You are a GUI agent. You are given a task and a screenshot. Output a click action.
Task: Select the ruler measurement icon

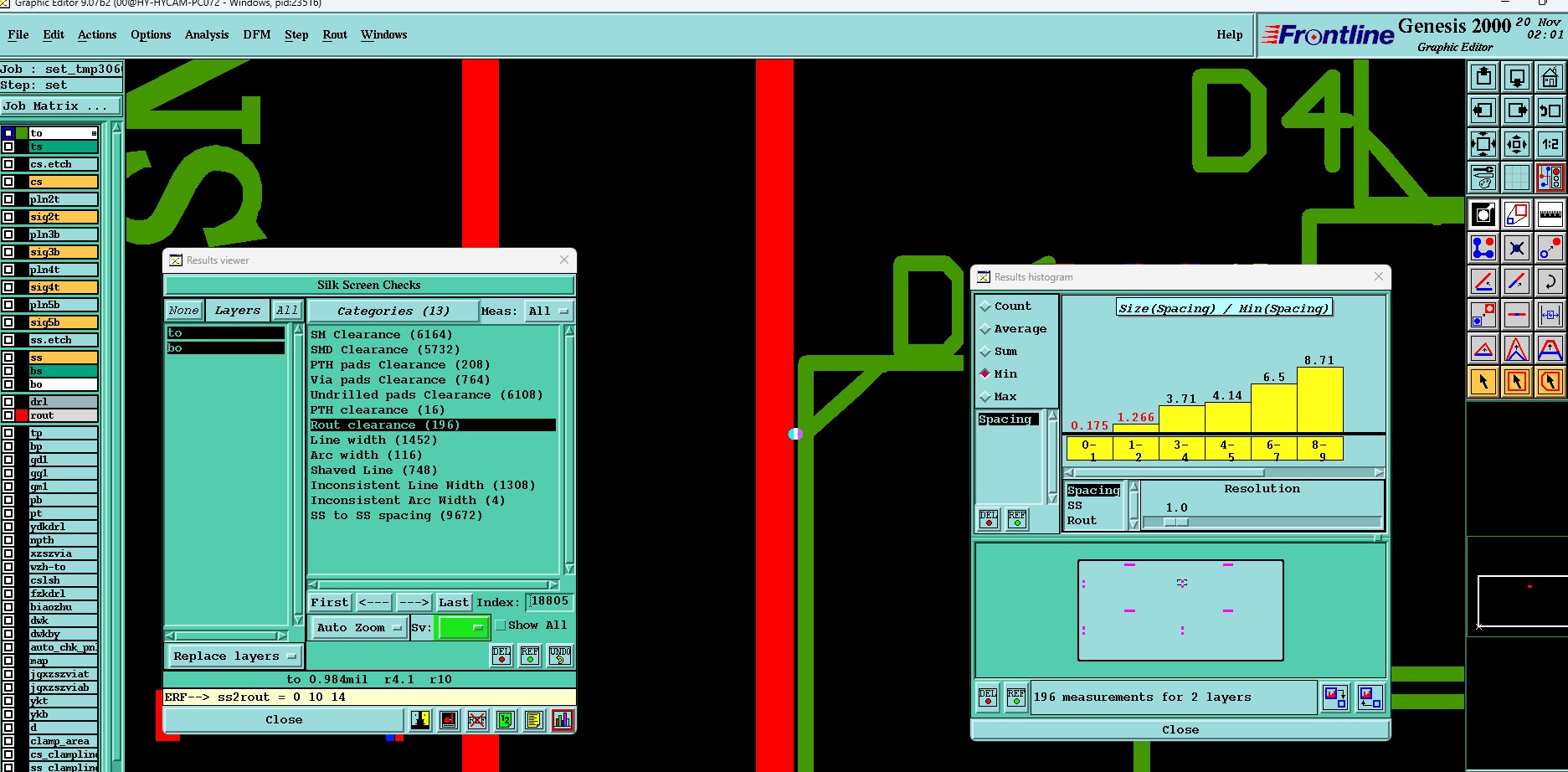tap(1550, 214)
